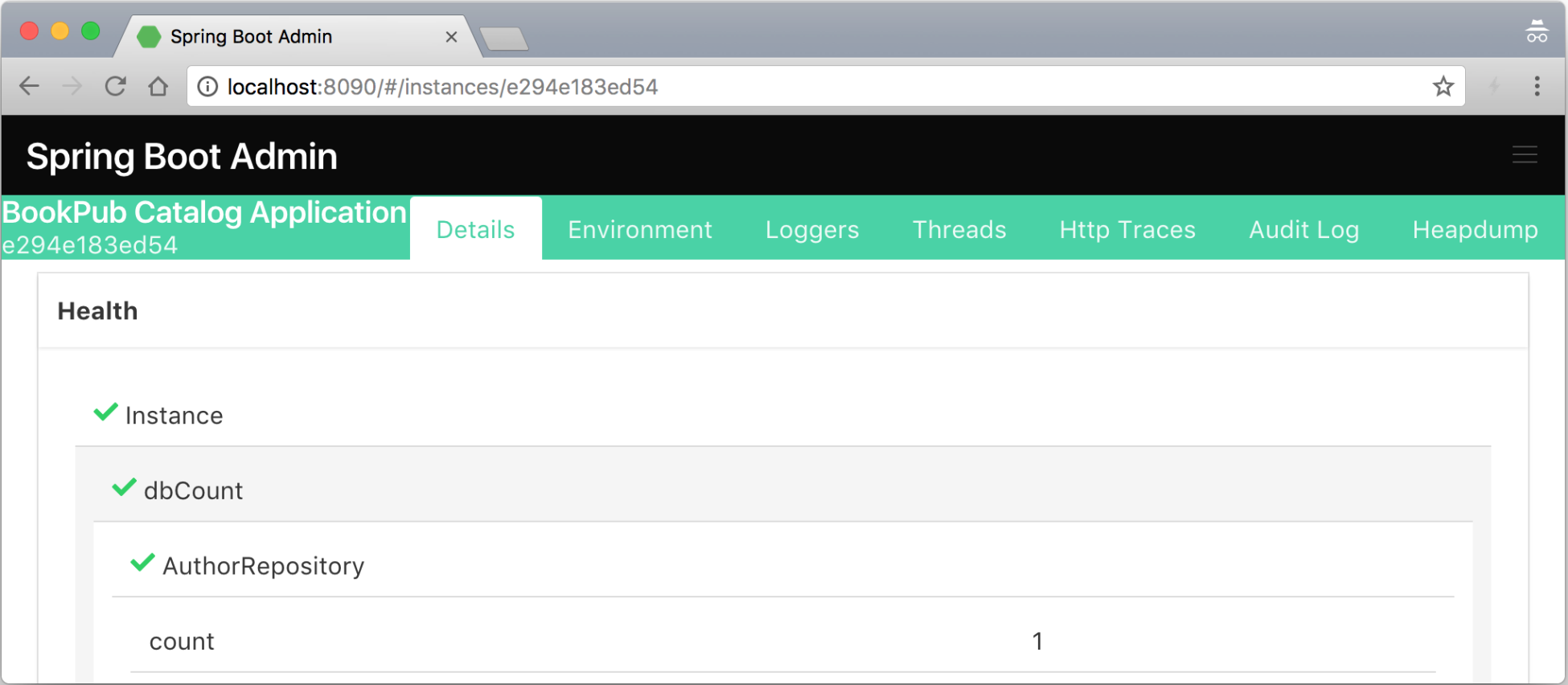The width and height of the screenshot is (1568, 685).
Task: Click the site info icon in address bar
Action: pos(207,87)
